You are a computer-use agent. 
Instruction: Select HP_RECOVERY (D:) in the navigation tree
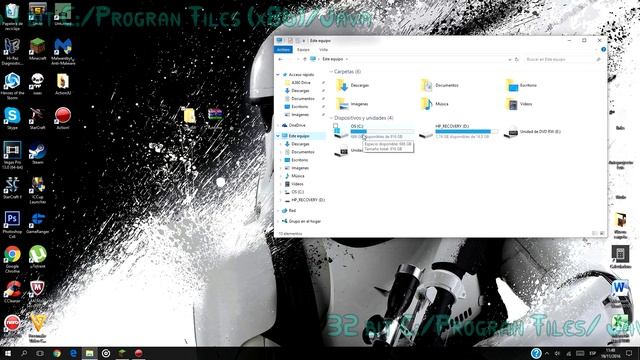point(304,200)
